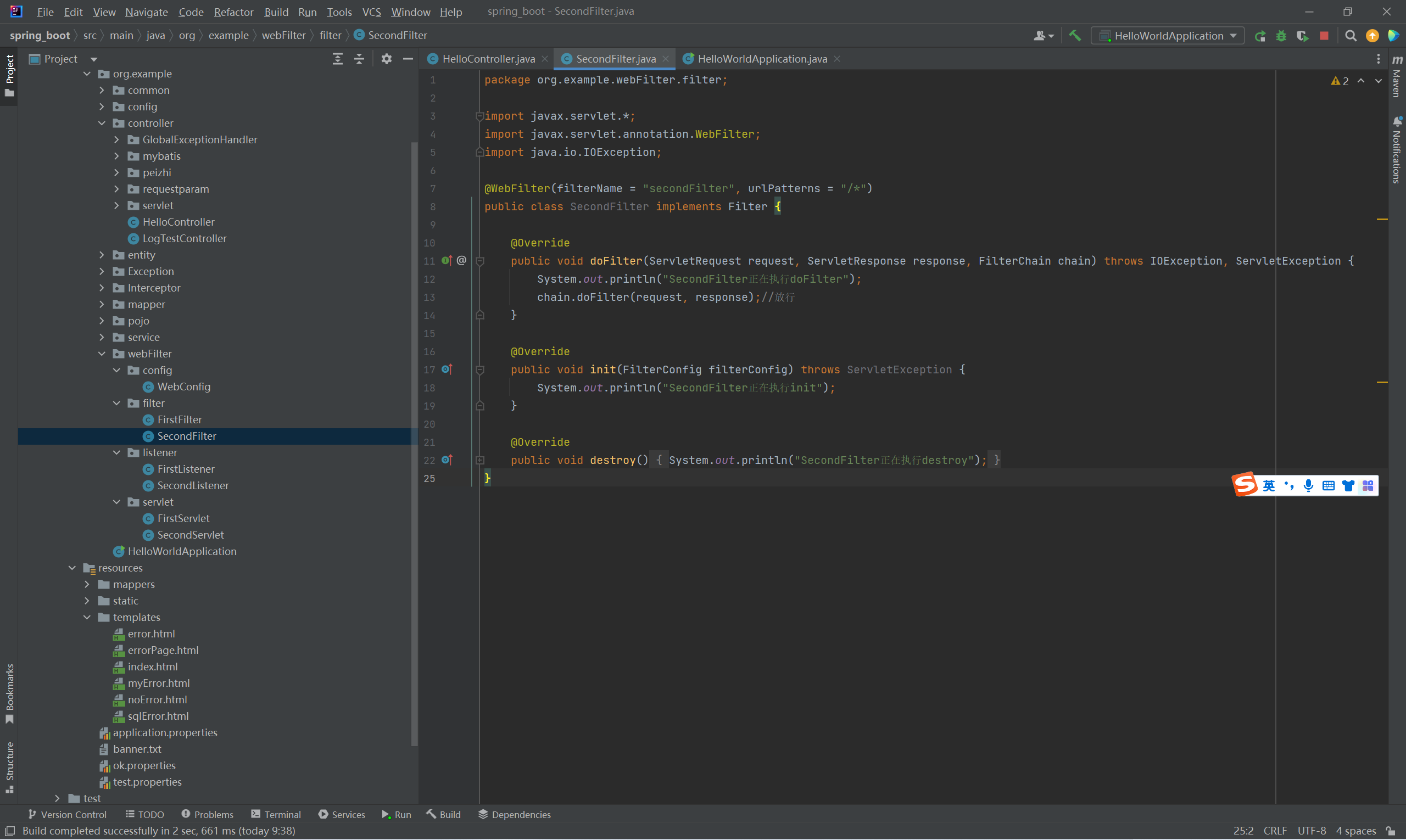Screen dimensions: 1406x840
Task: Open project panel settings gear icon
Action: (x=386, y=59)
